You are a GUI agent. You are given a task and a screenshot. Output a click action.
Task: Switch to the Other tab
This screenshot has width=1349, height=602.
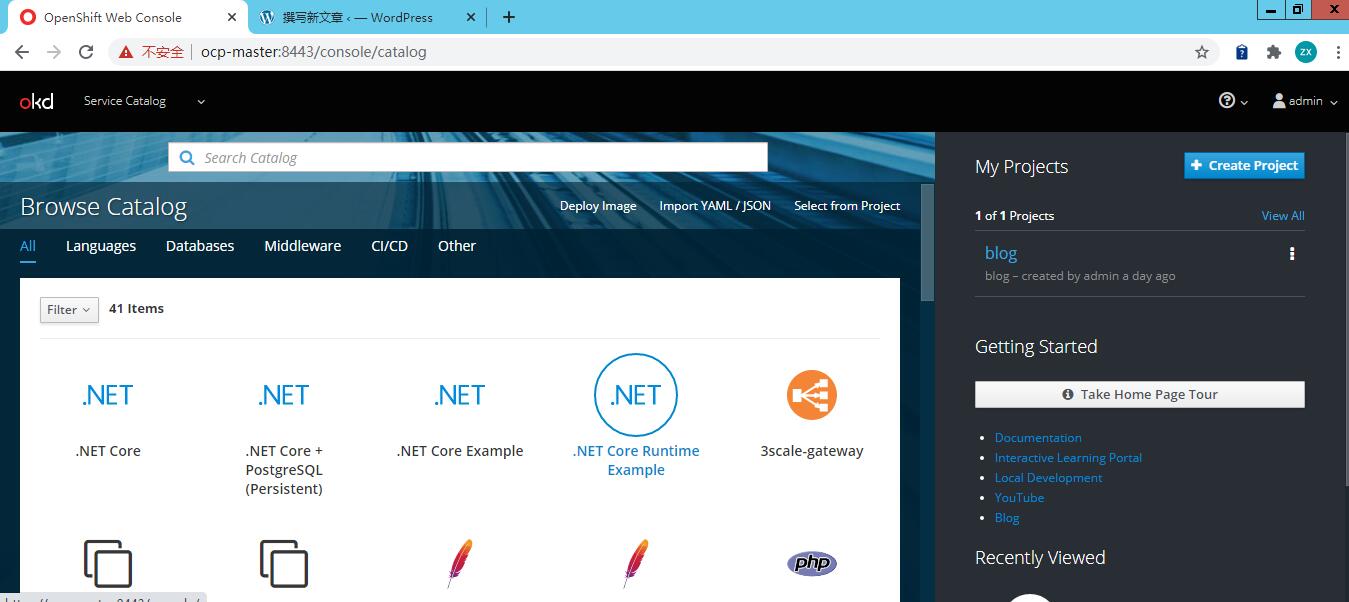click(457, 246)
